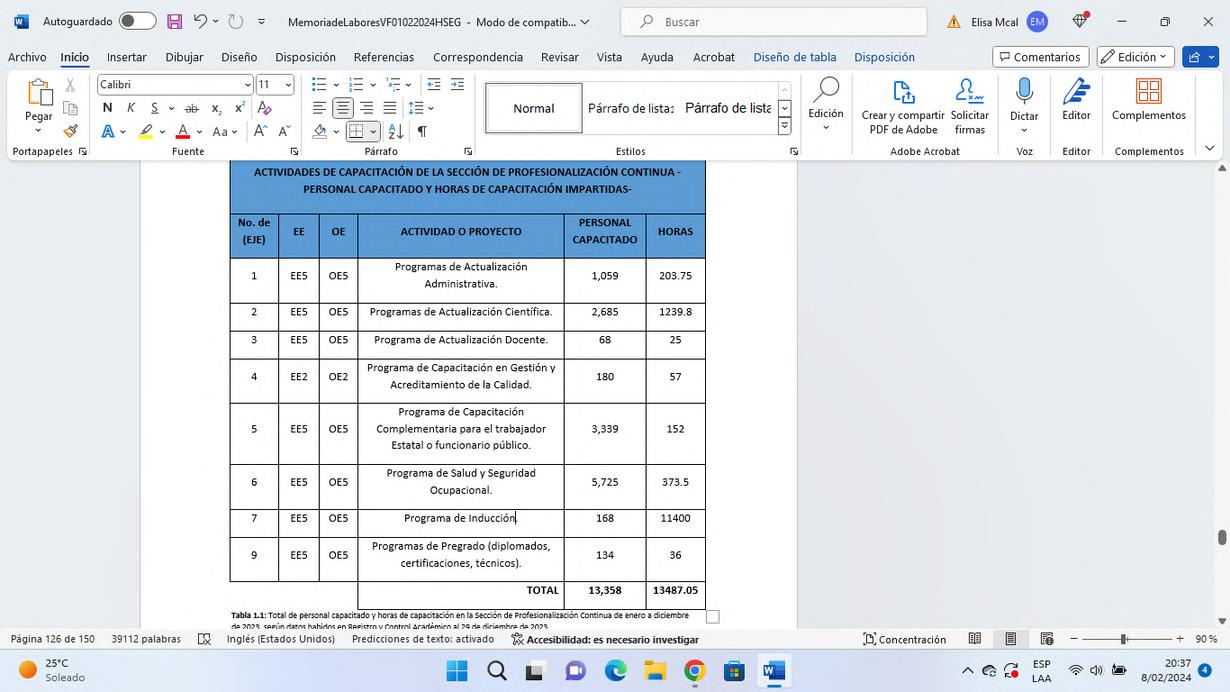Screen dimensions: 1230x692
Task: Open the Windows Start menu
Action: (x=456, y=670)
